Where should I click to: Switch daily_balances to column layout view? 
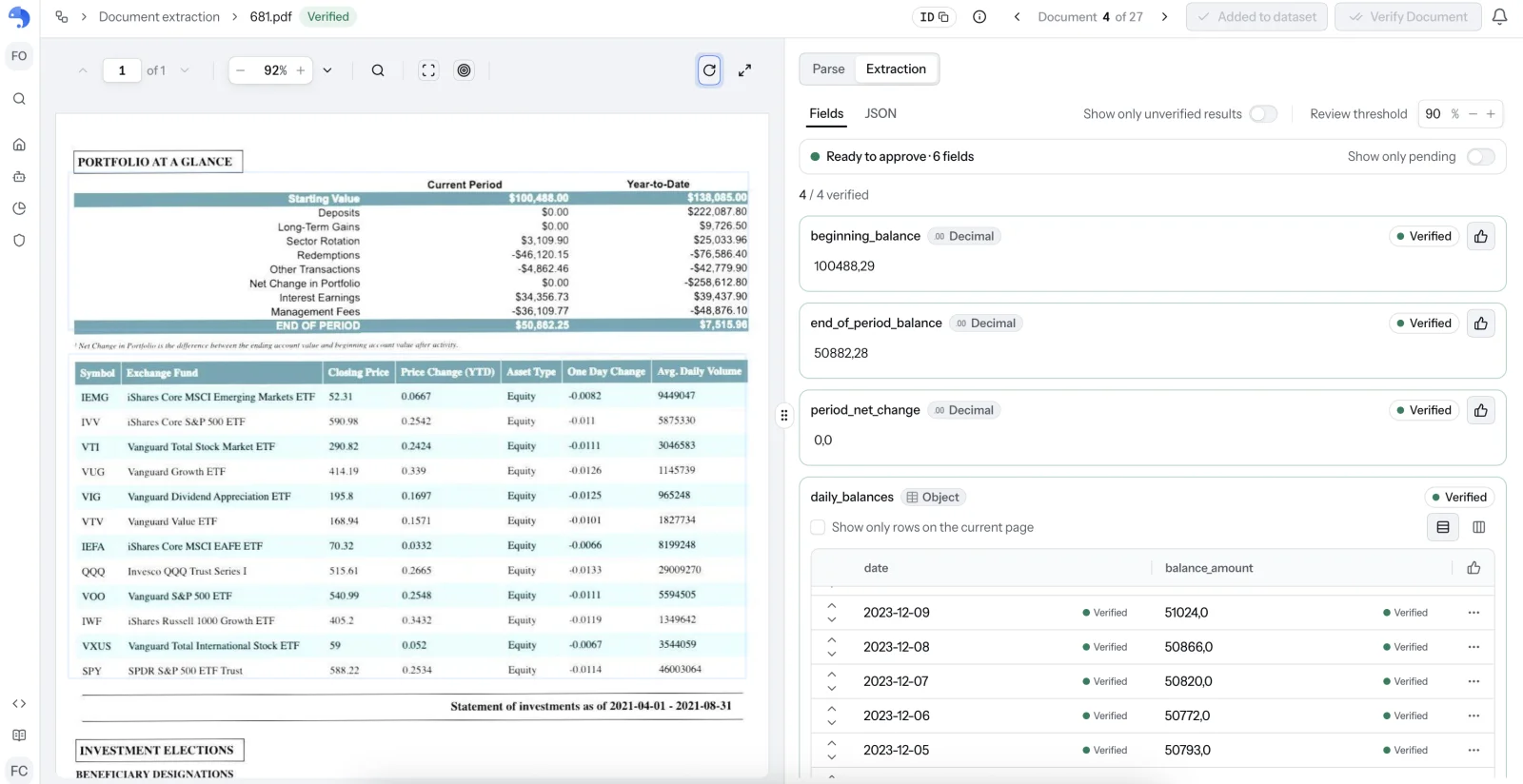point(1479,527)
